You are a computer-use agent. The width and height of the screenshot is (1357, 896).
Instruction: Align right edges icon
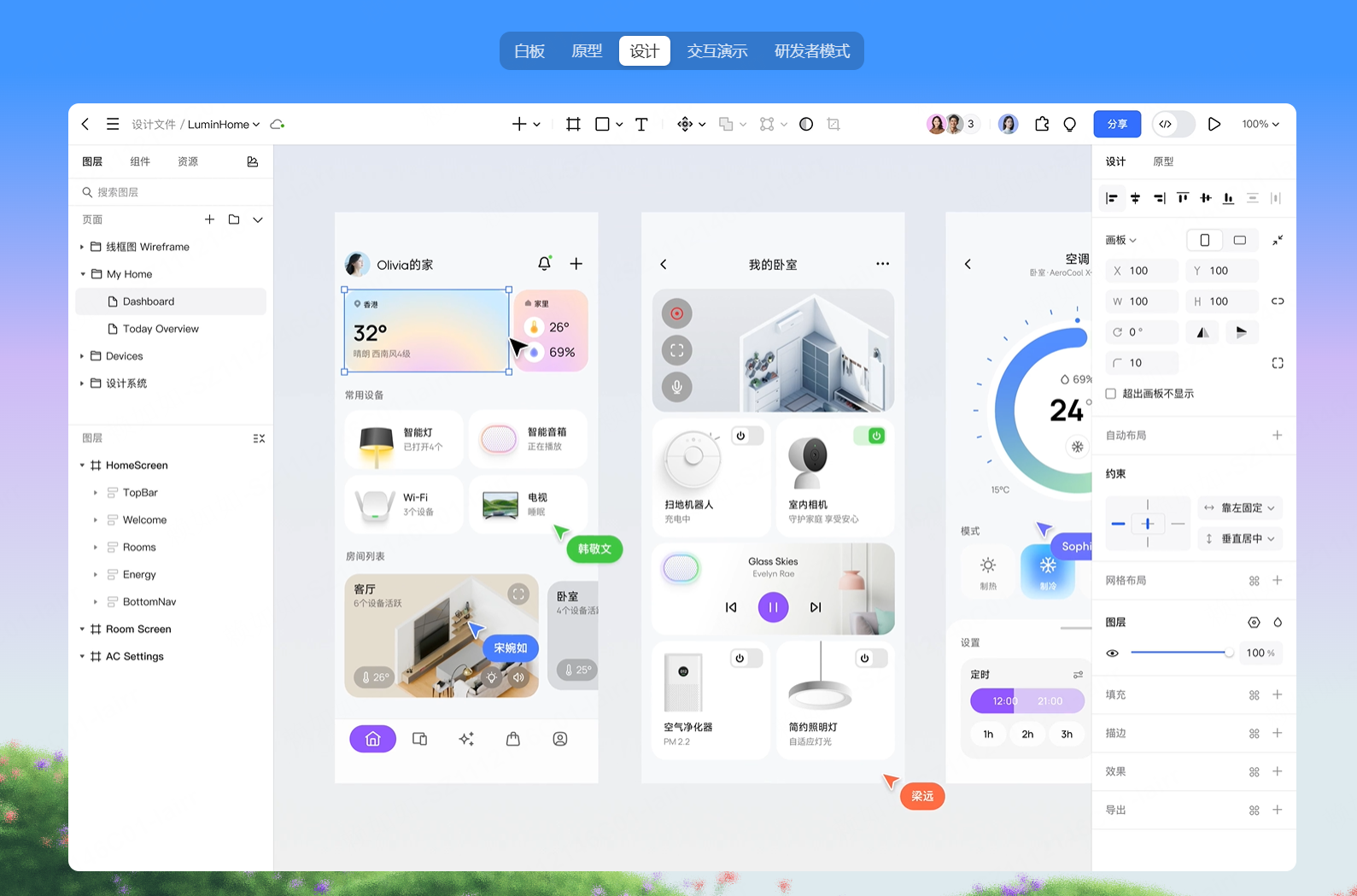click(1159, 198)
